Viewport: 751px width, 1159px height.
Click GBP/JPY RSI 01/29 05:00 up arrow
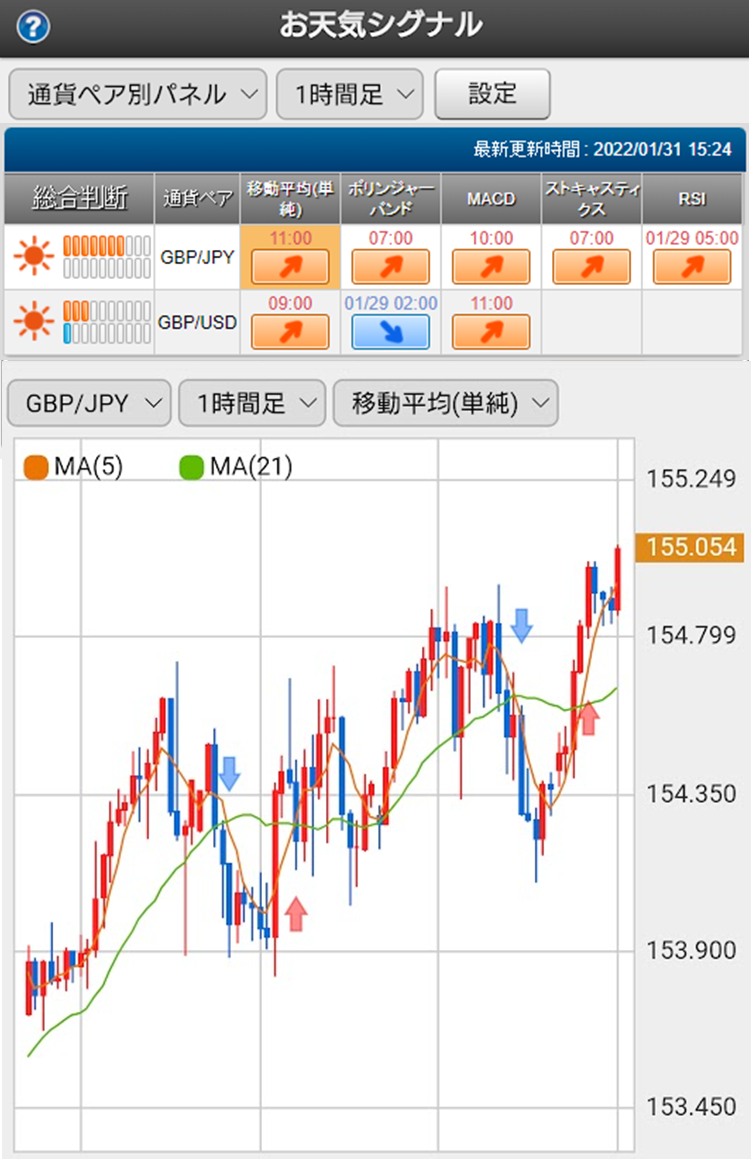coord(692,267)
